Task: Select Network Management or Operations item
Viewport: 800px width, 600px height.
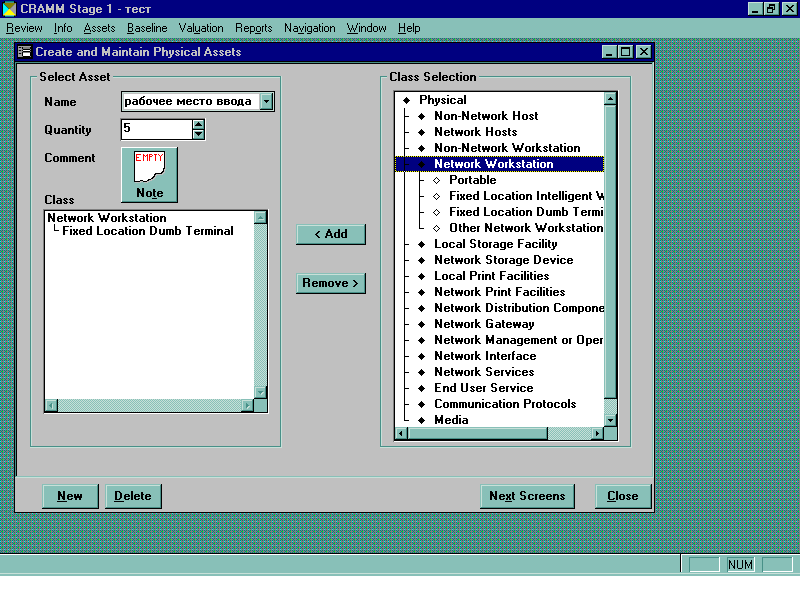Action: click(x=518, y=340)
